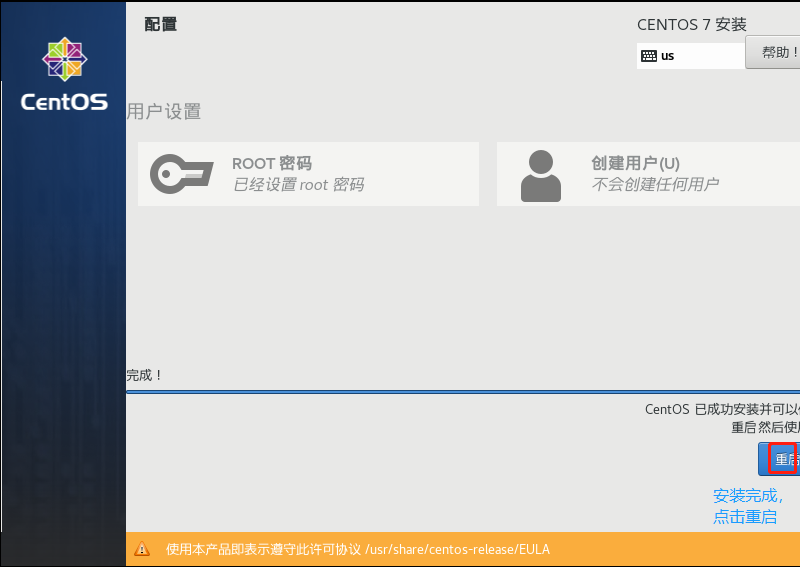Click the 用户设置 section heading

pos(164,111)
